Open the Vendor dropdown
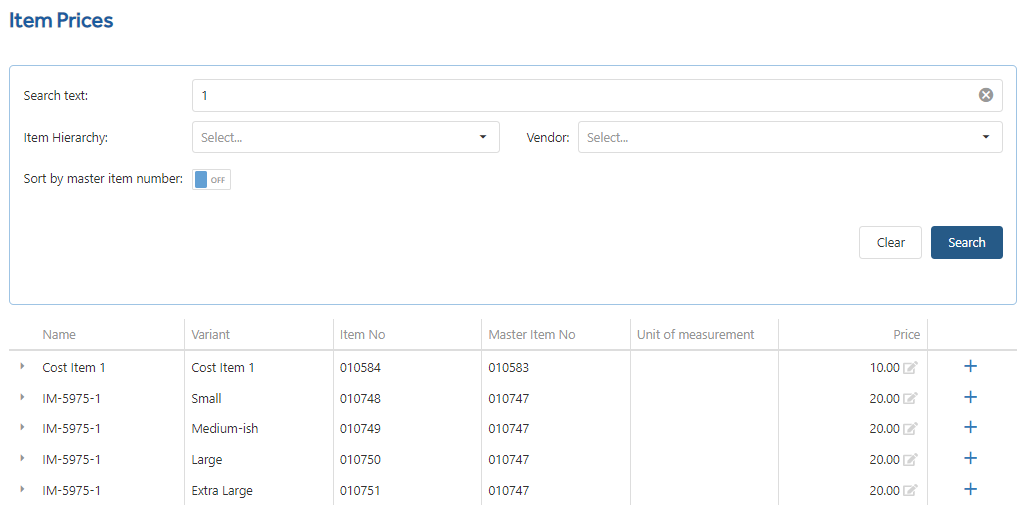The width and height of the screenshot is (1034, 520). point(790,137)
